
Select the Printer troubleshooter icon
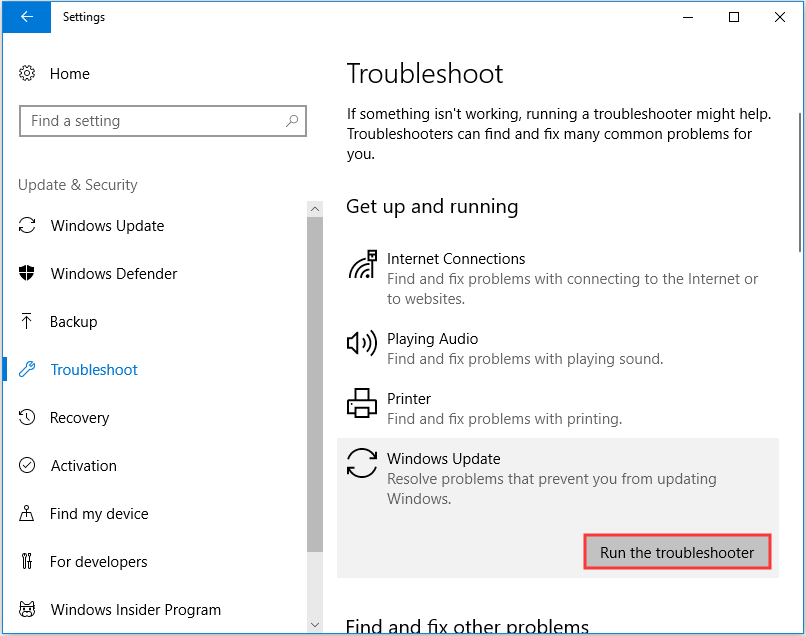[x=361, y=403]
